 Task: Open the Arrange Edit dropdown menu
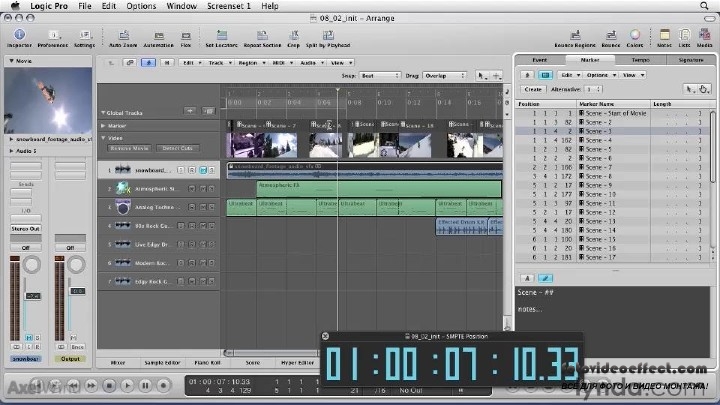point(191,63)
